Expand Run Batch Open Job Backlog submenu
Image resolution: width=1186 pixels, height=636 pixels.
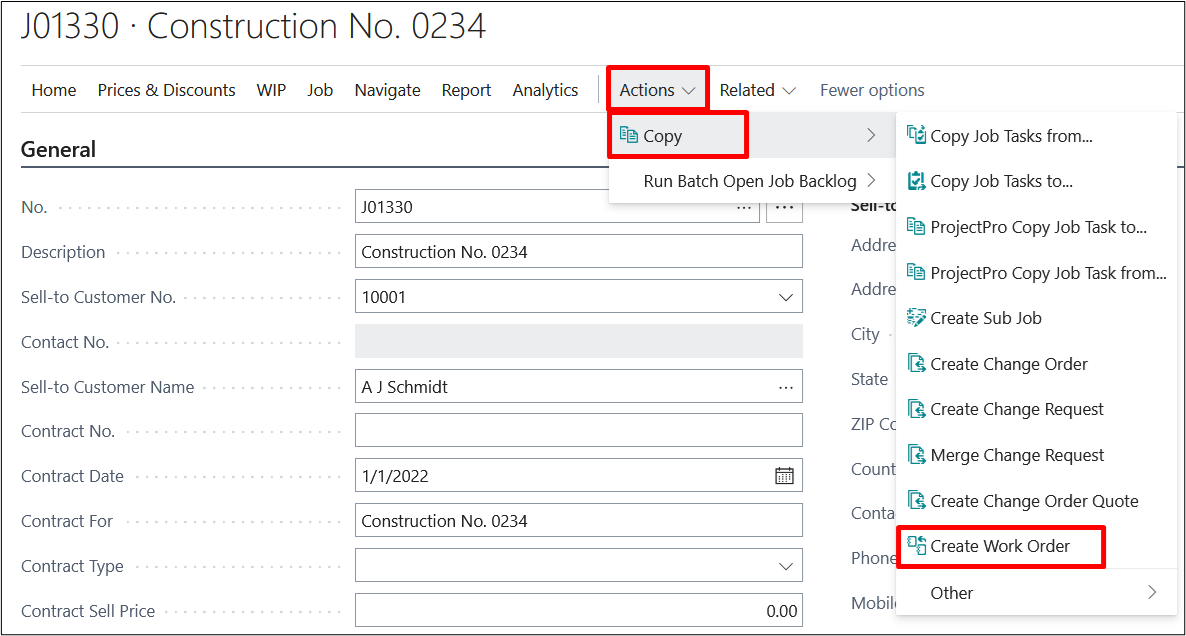871,181
